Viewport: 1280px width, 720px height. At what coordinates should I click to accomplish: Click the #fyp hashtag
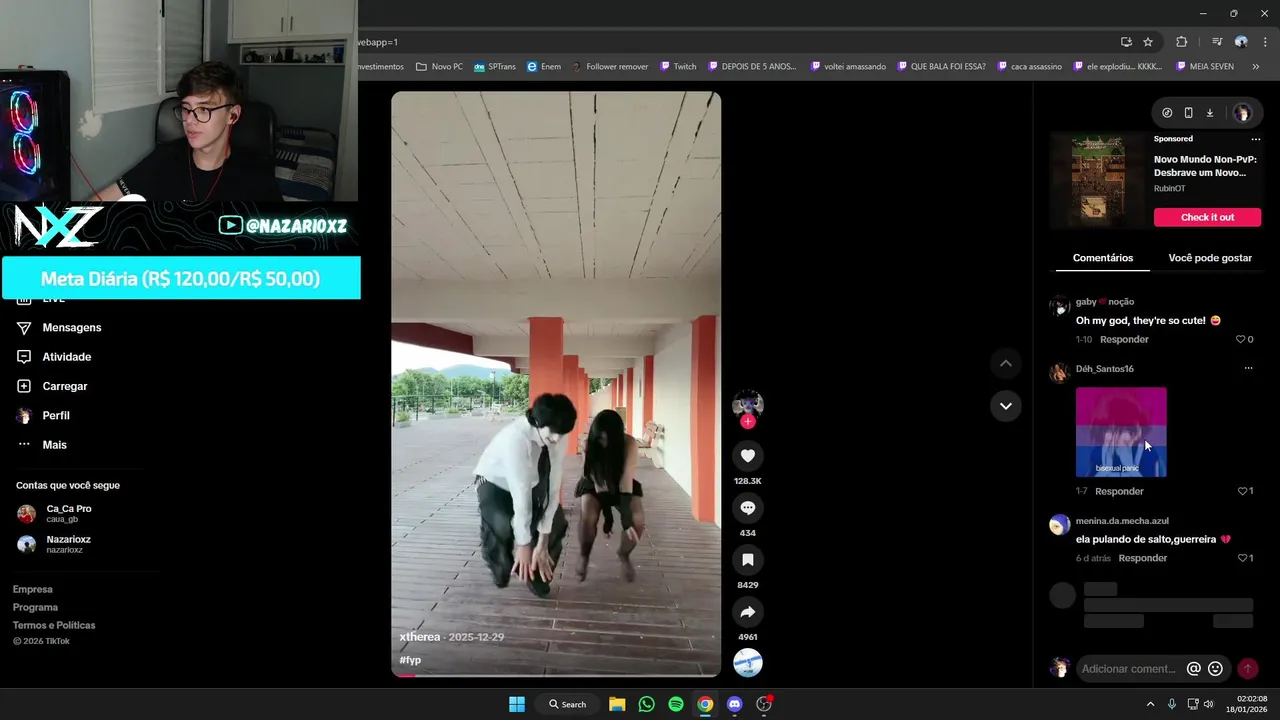[410, 660]
